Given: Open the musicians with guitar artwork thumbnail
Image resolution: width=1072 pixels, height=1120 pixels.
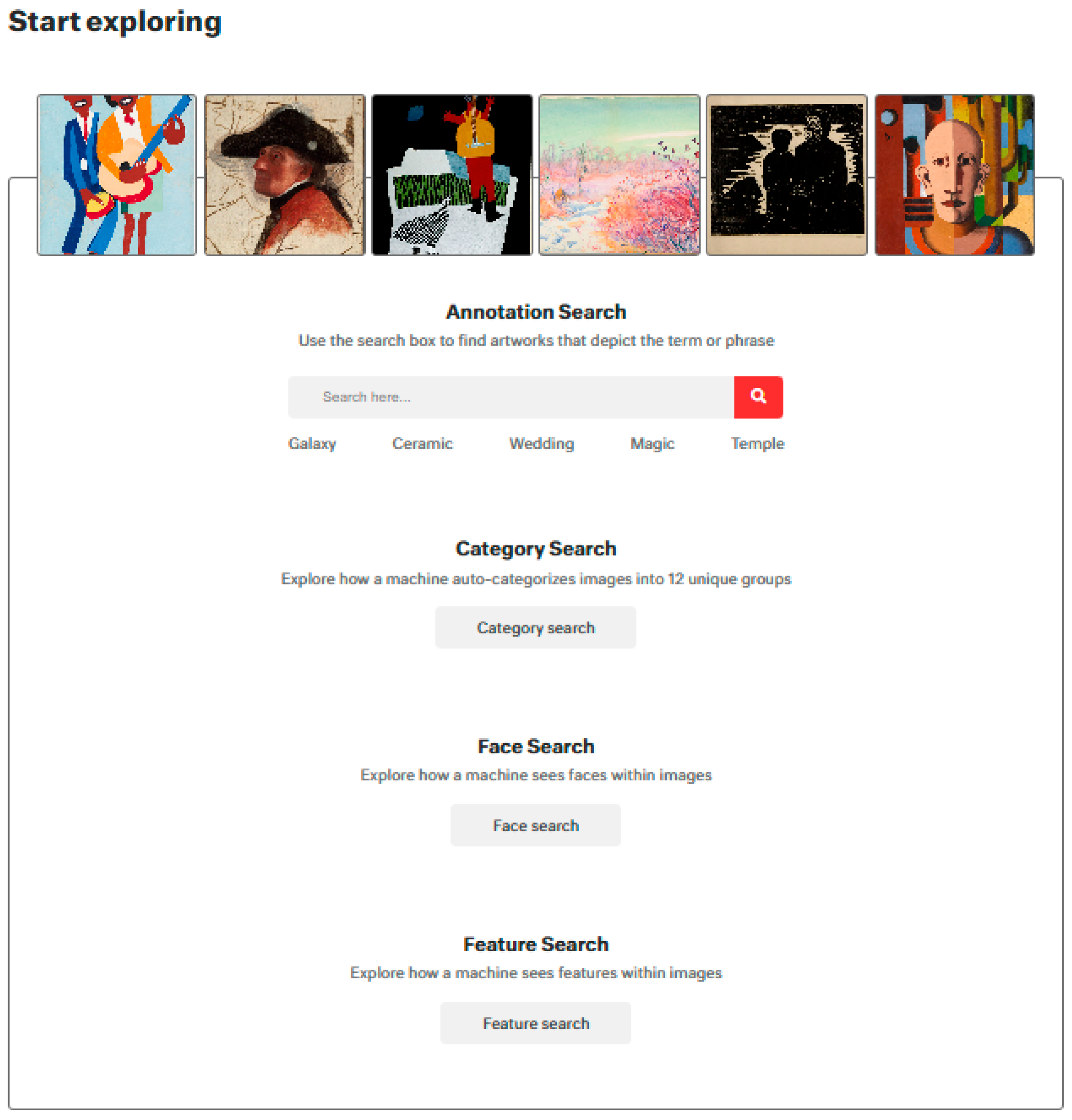Looking at the screenshot, I should pos(116,175).
